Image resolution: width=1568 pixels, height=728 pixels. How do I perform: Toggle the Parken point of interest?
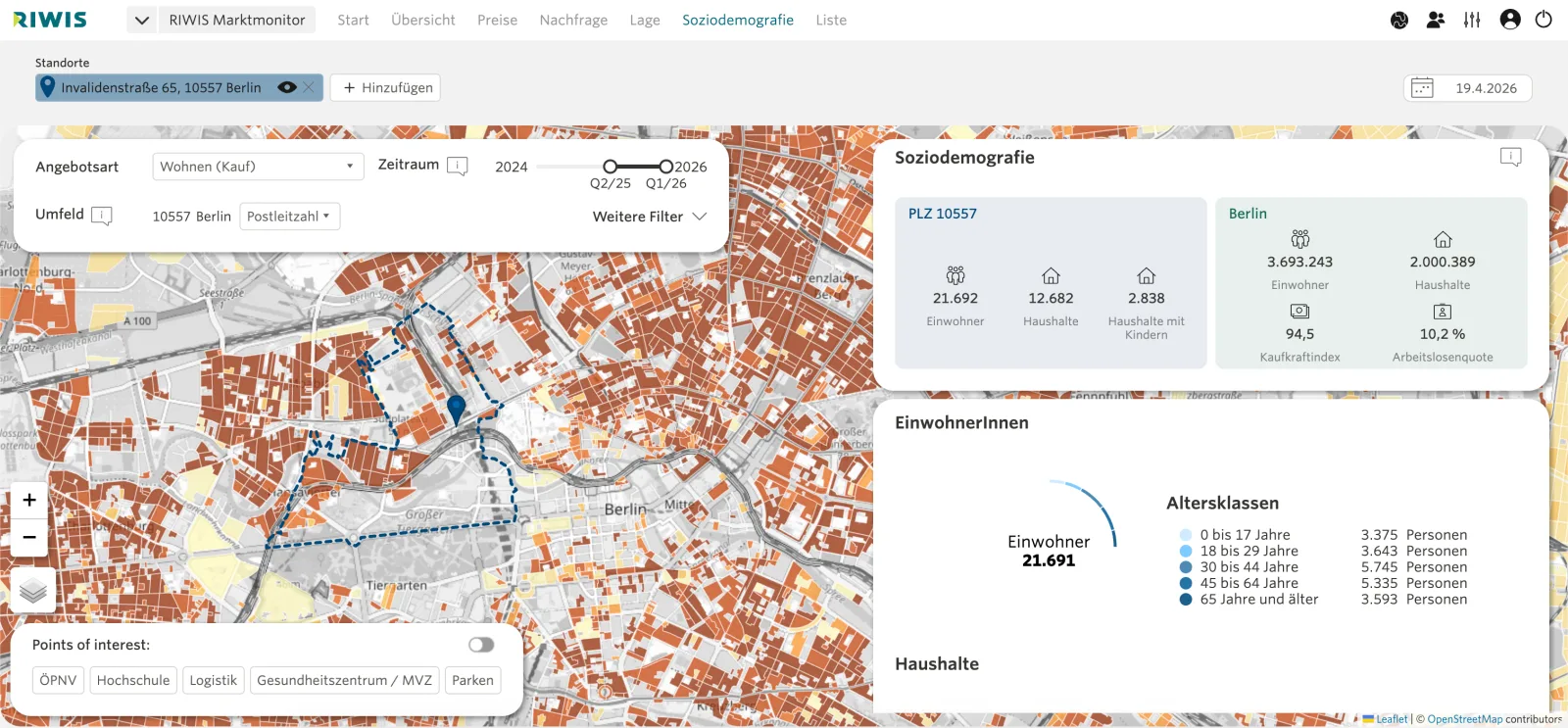click(x=472, y=680)
